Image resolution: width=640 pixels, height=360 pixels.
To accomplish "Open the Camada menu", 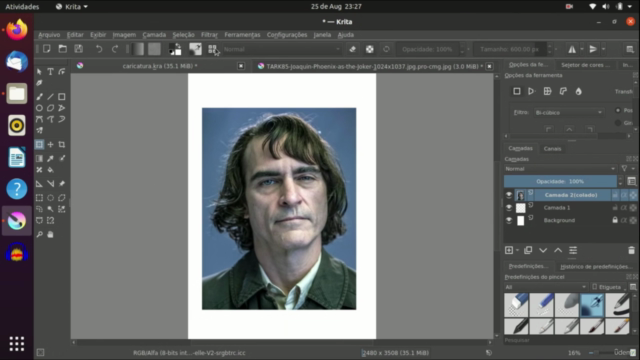I will [x=154, y=35].
